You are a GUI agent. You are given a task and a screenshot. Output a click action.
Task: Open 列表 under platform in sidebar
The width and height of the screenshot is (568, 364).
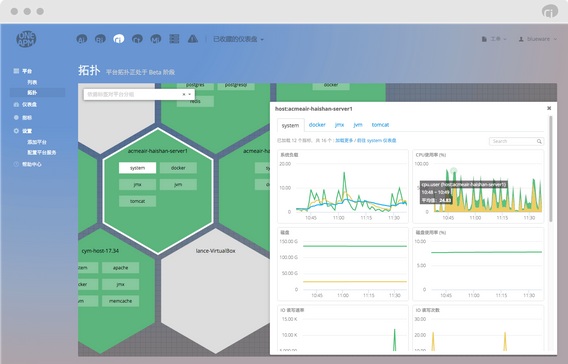[x=32, y=82]
